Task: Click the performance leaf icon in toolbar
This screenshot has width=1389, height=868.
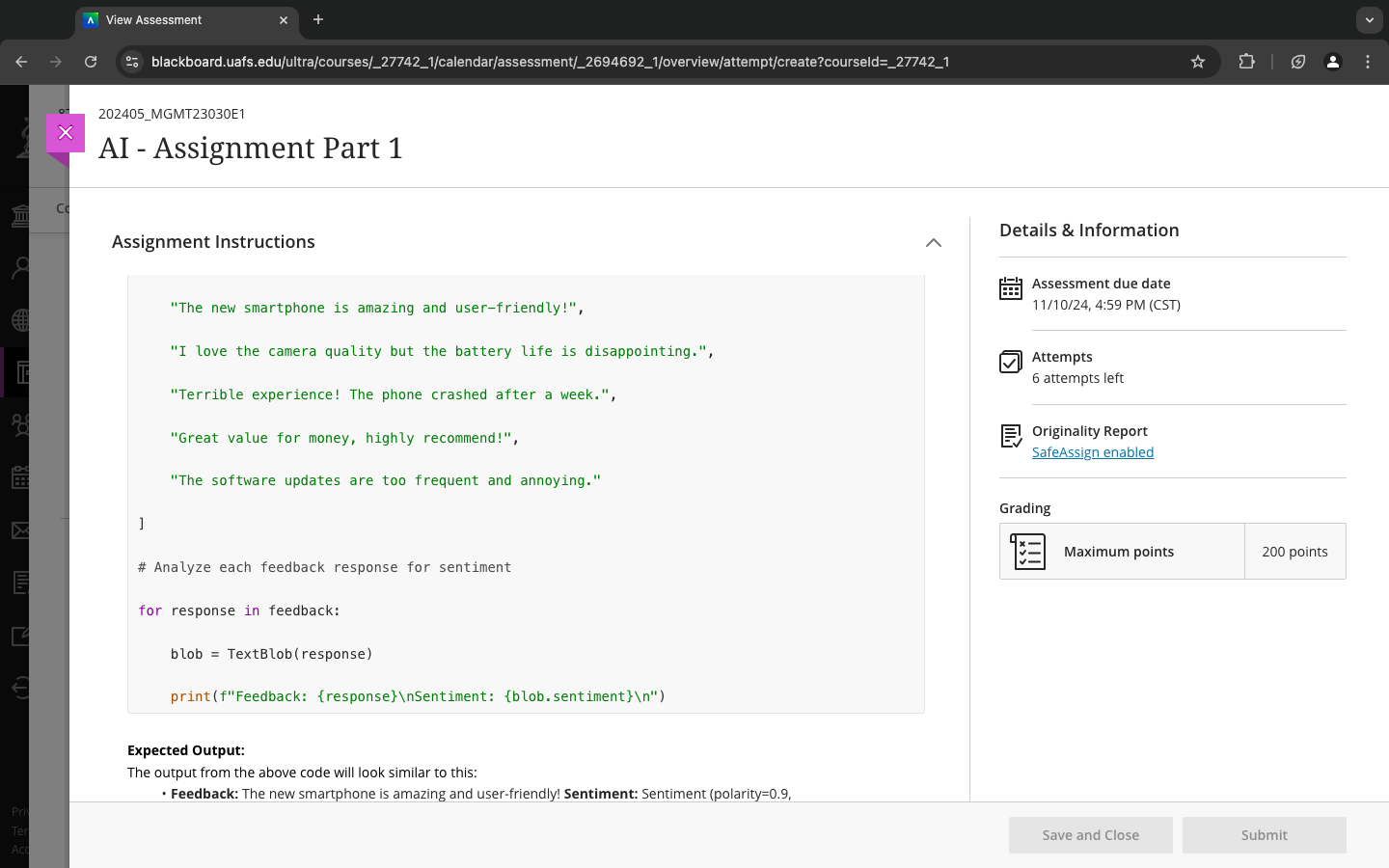Action: pos(1298,62)
